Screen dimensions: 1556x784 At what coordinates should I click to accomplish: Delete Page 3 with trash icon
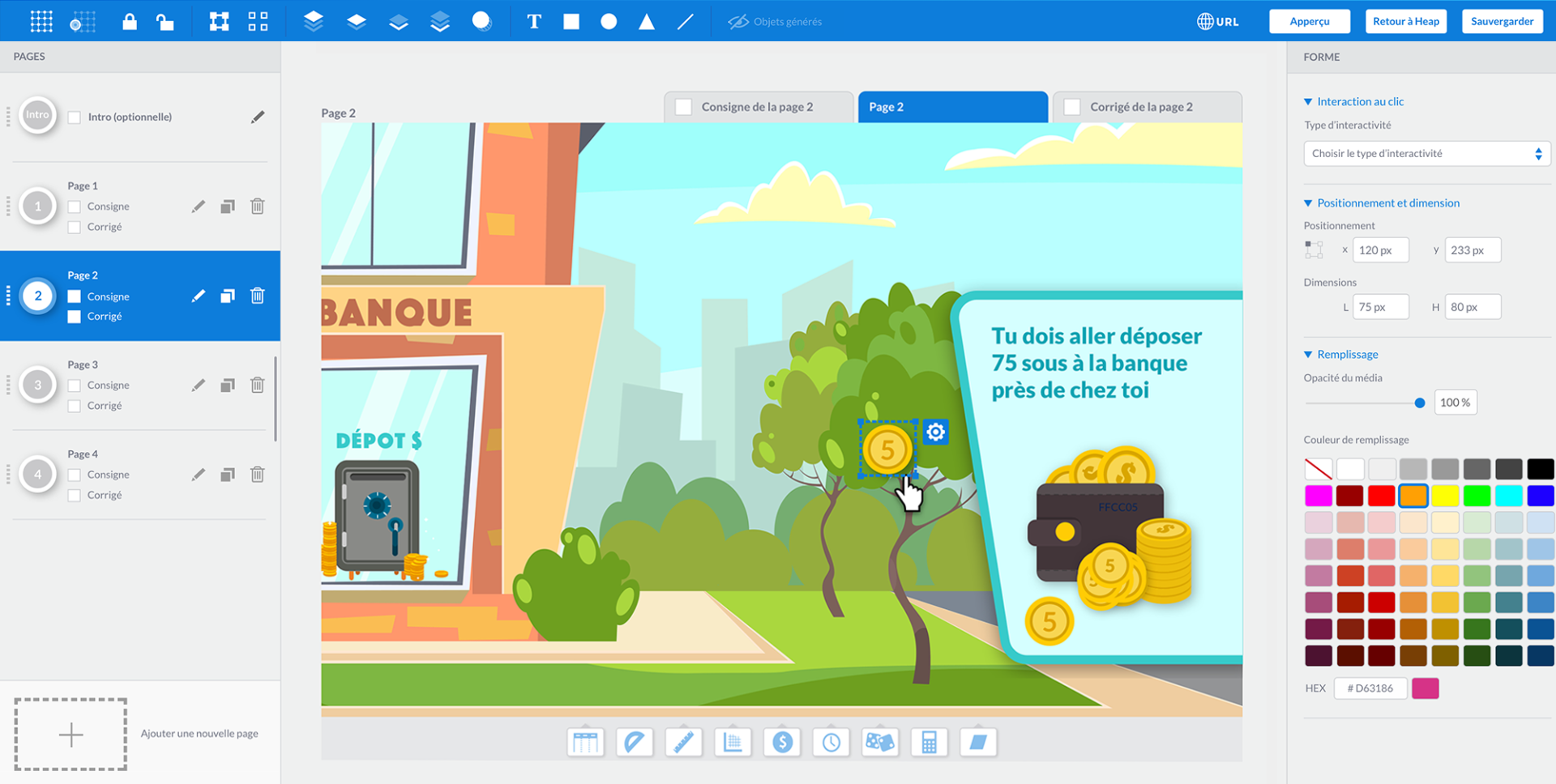(x=258, y=385)
